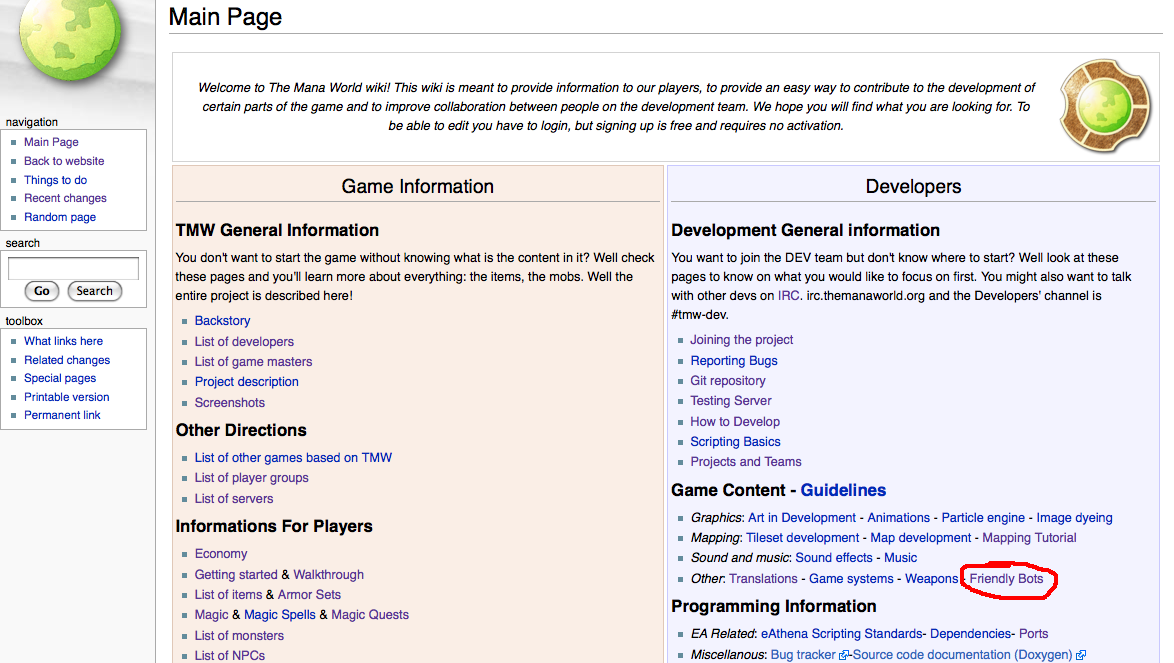Open List of monsters
The width and height of the screenshot is (1174, 663).
tap(239, 635)
